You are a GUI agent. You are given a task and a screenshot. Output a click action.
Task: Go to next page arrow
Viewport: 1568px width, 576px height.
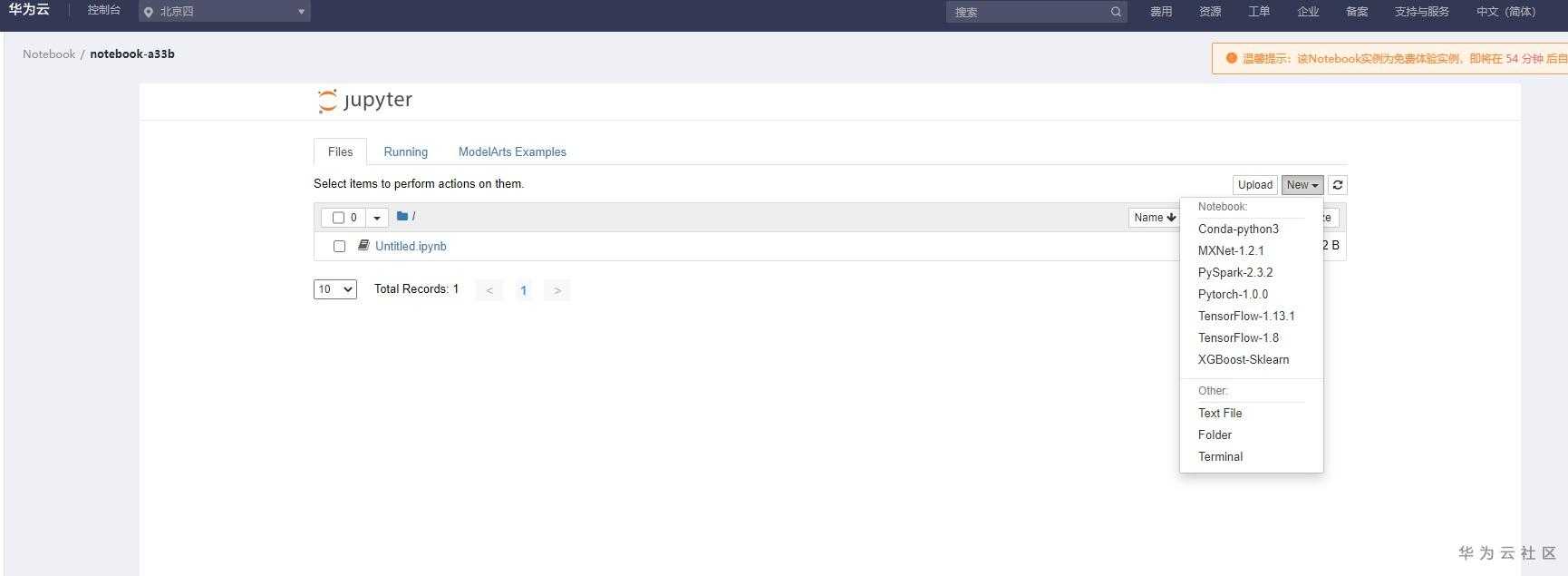(557, 290)
